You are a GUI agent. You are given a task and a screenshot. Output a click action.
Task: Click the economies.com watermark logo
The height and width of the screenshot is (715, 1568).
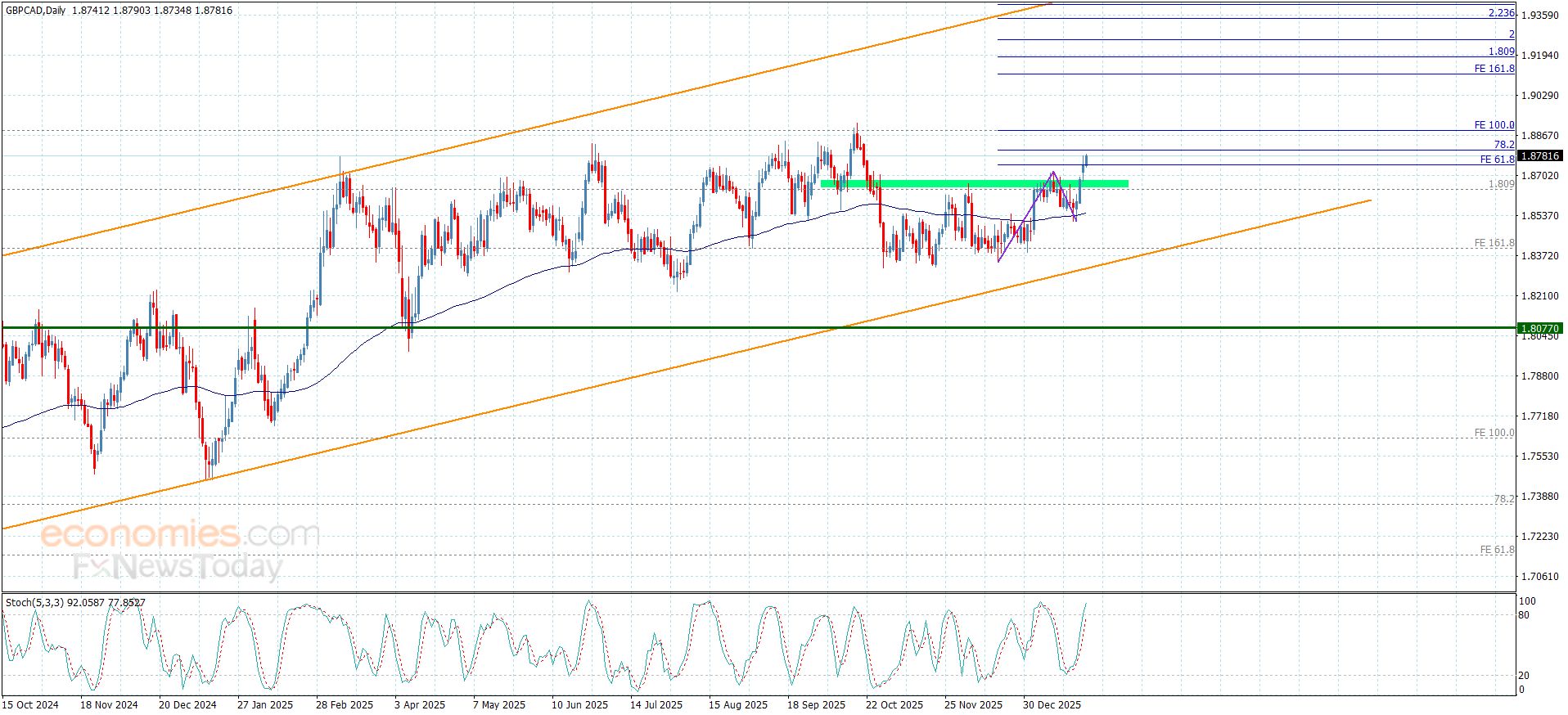click(179, 535)
